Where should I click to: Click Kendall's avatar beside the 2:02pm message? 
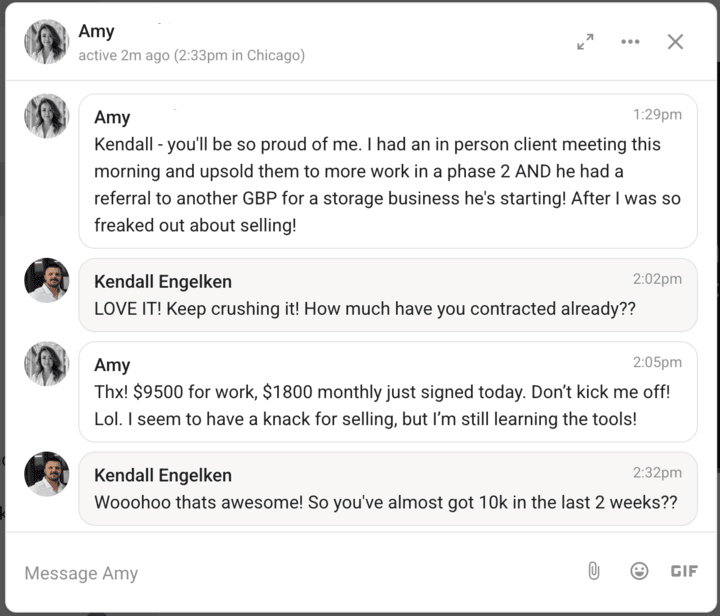pyautogui.click(x=46, y=280)
